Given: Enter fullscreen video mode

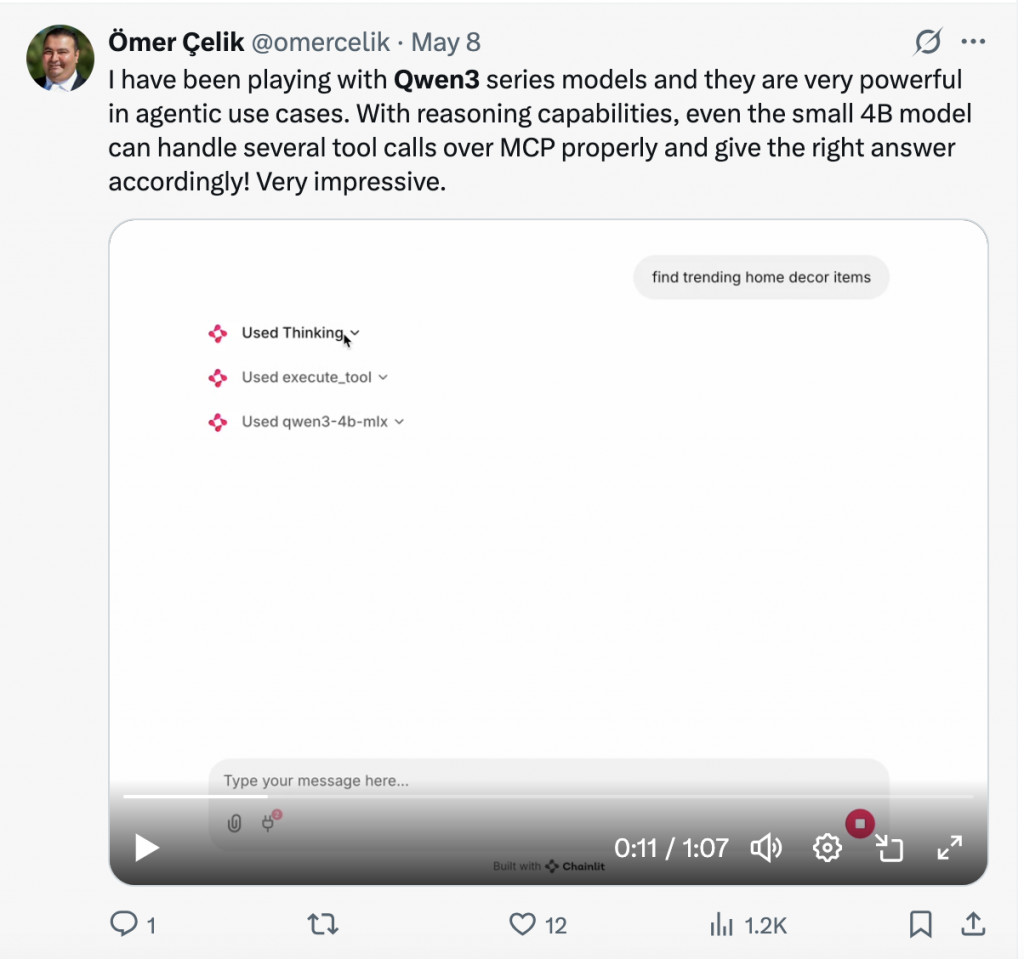Looking at the screenshot, I should (949, 848).
